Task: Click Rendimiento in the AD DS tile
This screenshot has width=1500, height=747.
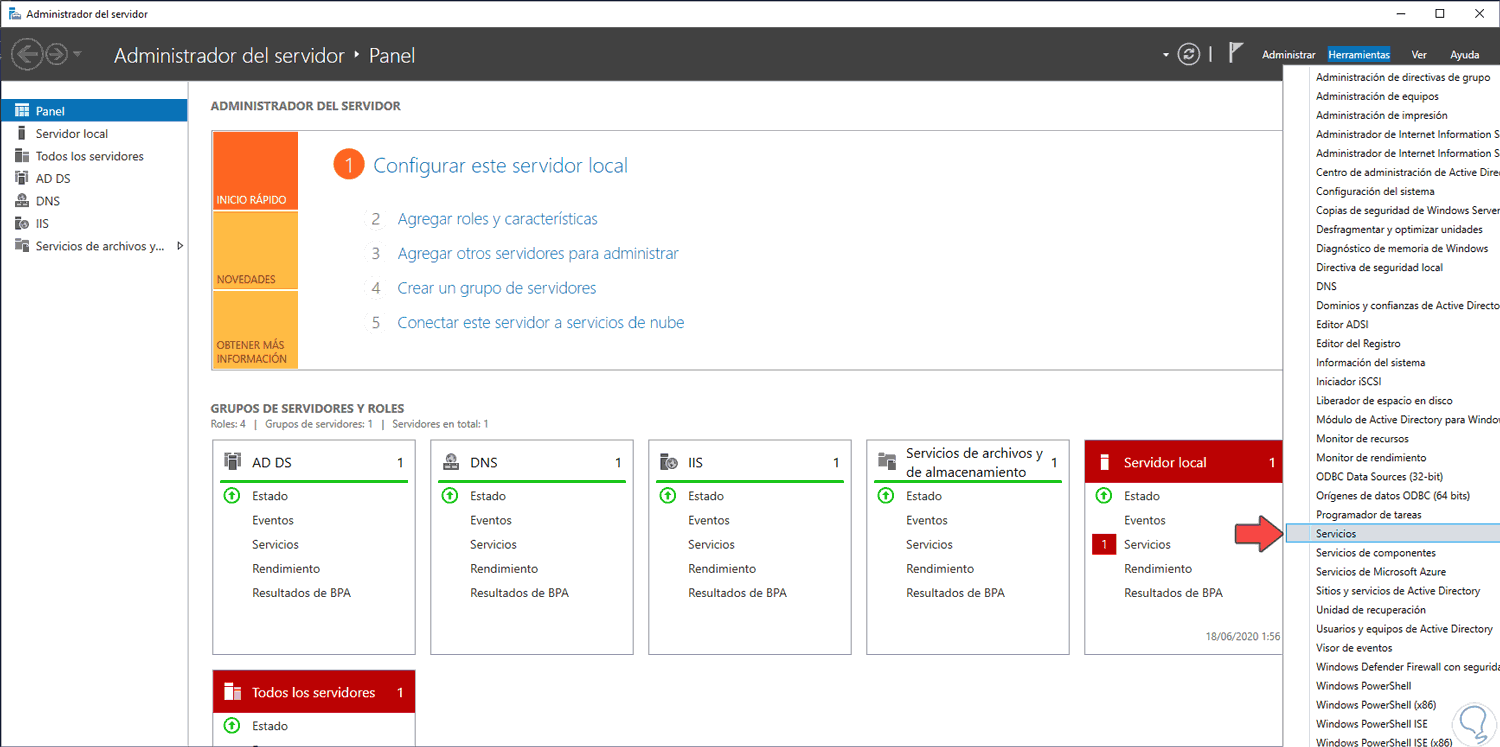Action: click(x=288, y=569)
